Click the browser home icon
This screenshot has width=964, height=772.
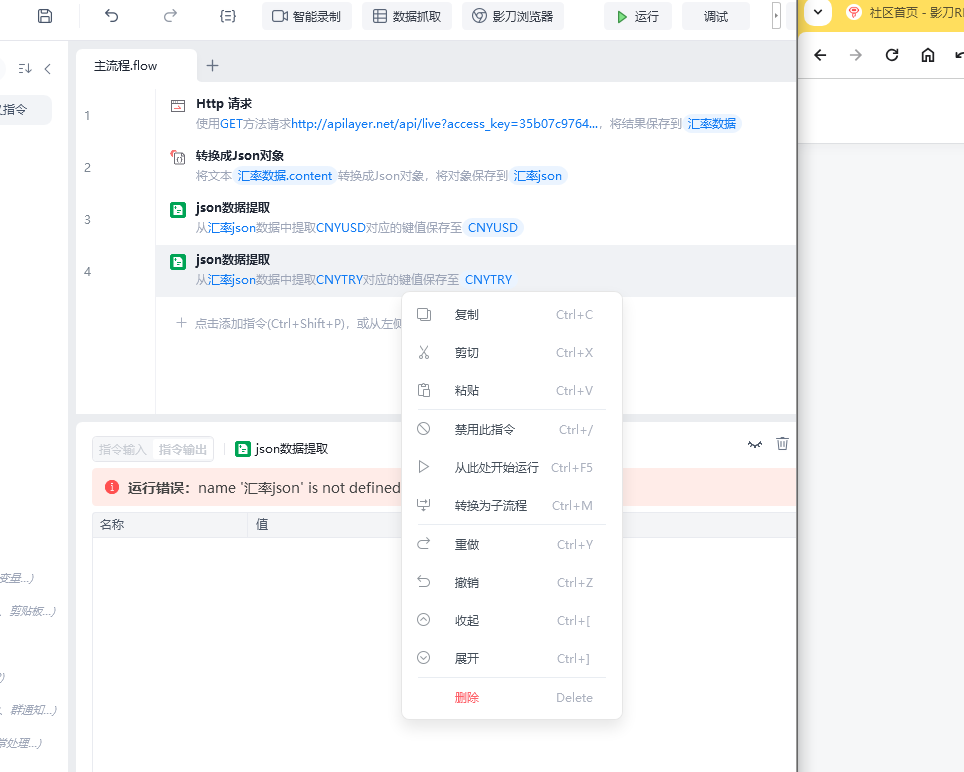click(928, 55)
